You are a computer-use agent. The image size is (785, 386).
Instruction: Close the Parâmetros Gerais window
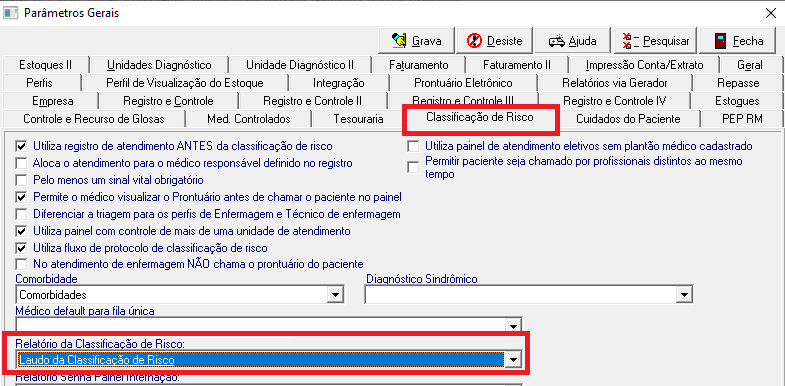[771, 14]
